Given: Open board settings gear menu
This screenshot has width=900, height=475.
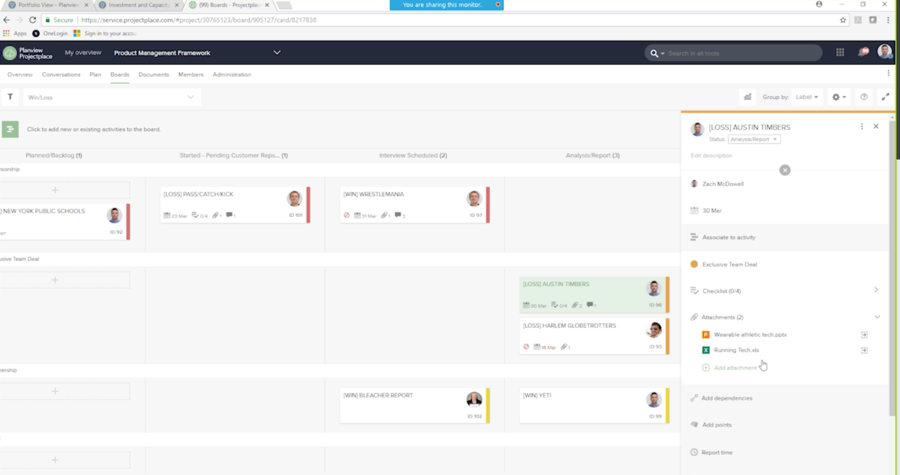Looking at the screenshot, I should coord(839,97).
